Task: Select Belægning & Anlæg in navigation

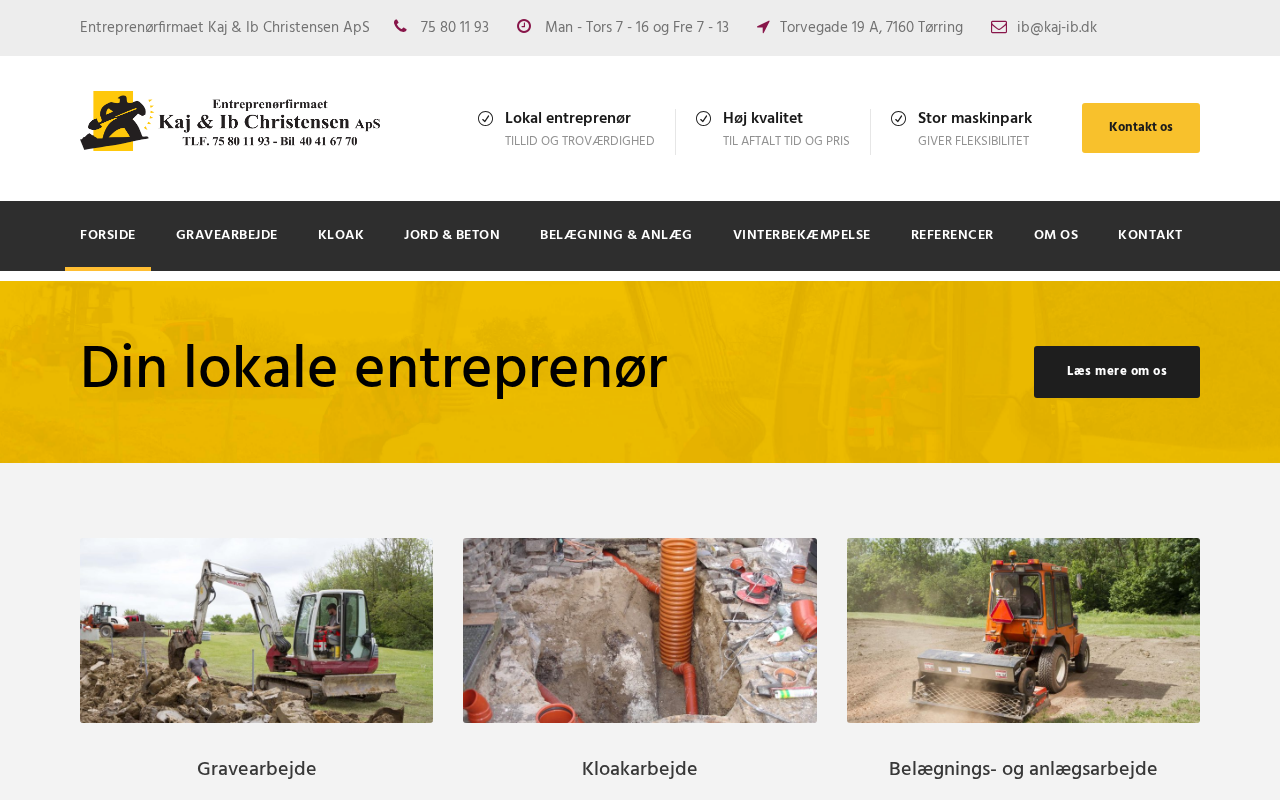Action: point(616,236)
